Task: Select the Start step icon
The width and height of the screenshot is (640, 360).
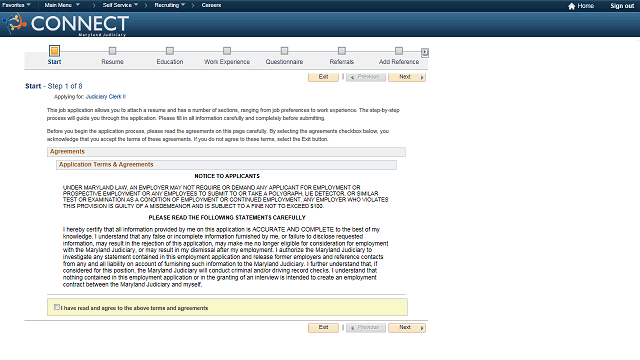Action: coord(54,51)
